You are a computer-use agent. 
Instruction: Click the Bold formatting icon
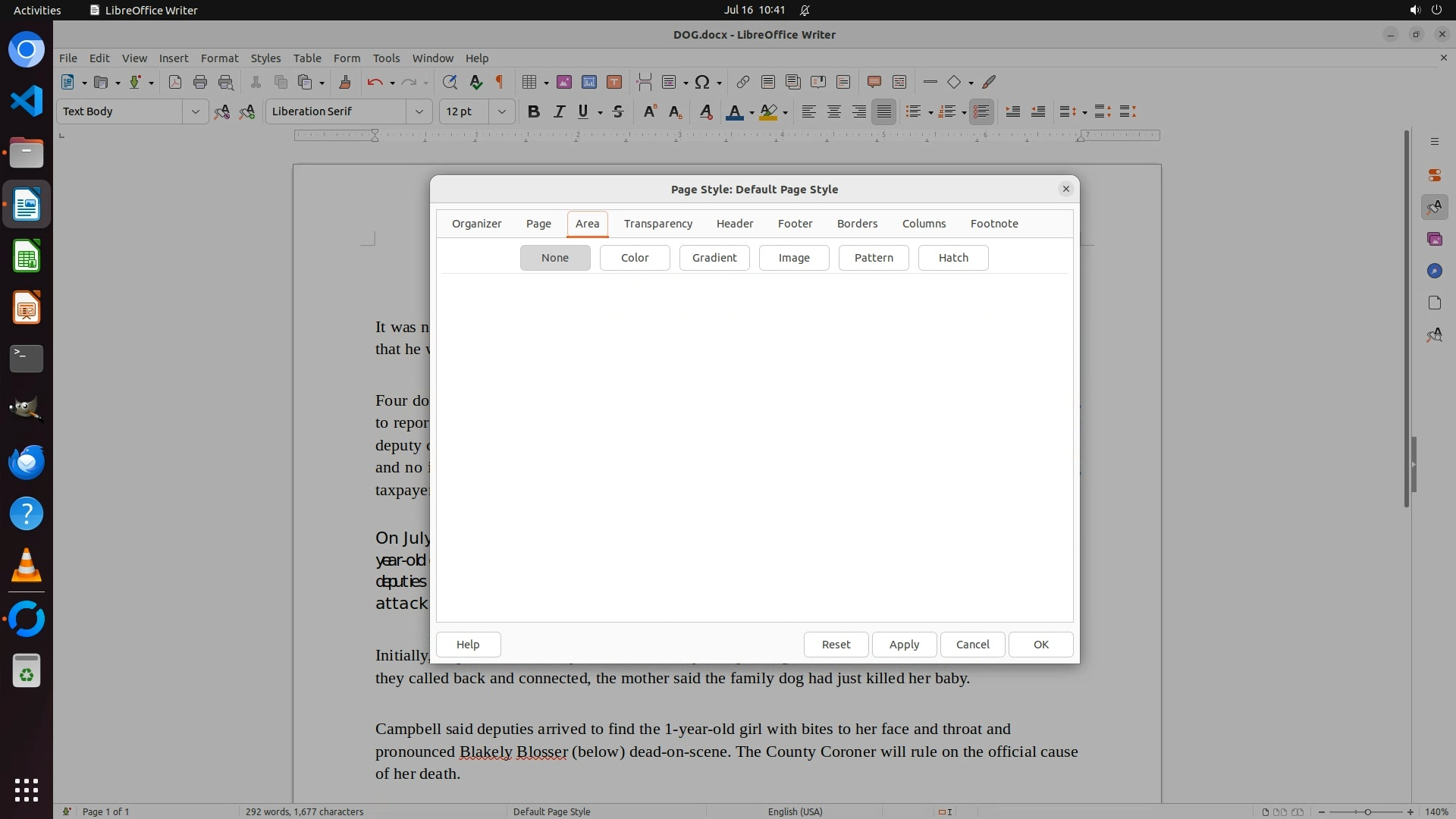pyautogui.click(x=533, y=111)
